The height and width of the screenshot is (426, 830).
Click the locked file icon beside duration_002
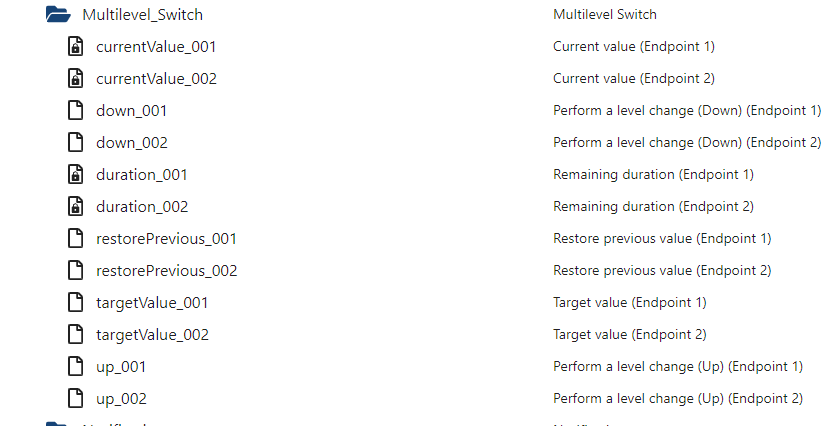pos(74,206)
